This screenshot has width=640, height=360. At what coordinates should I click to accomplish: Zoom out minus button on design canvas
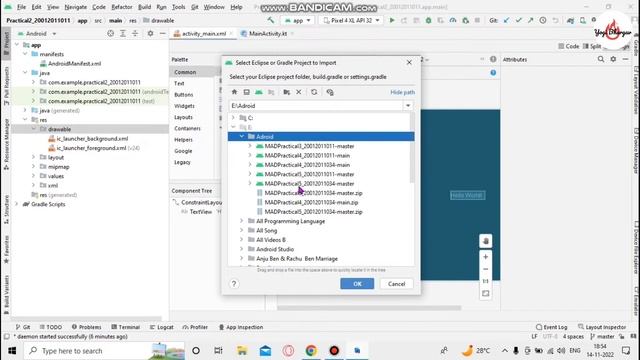point(485,269)
